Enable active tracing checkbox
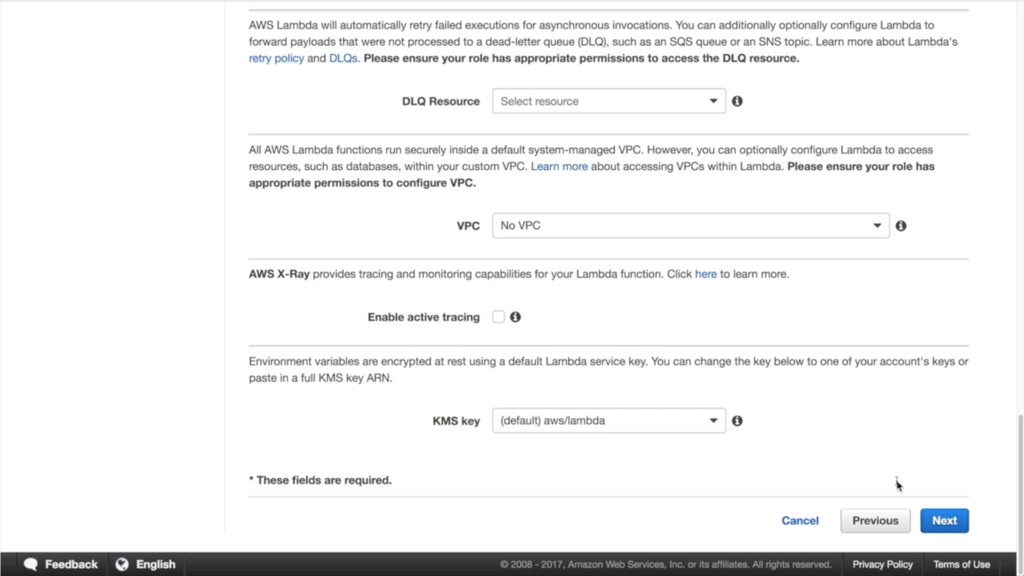Screen dimensions: 1024x576 [498, 317]
